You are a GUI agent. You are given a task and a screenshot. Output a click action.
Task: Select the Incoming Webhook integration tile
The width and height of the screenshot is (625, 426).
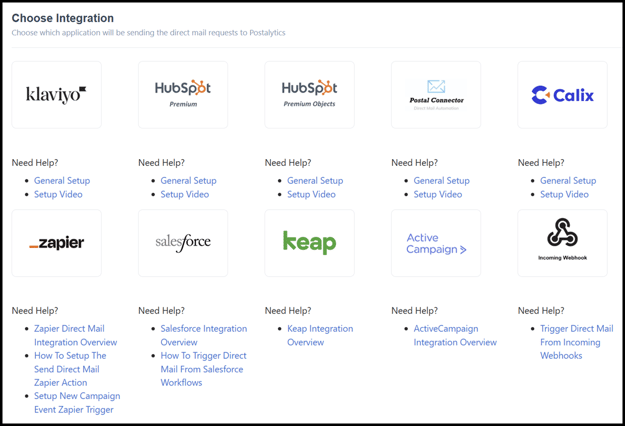tap(562, 243)
